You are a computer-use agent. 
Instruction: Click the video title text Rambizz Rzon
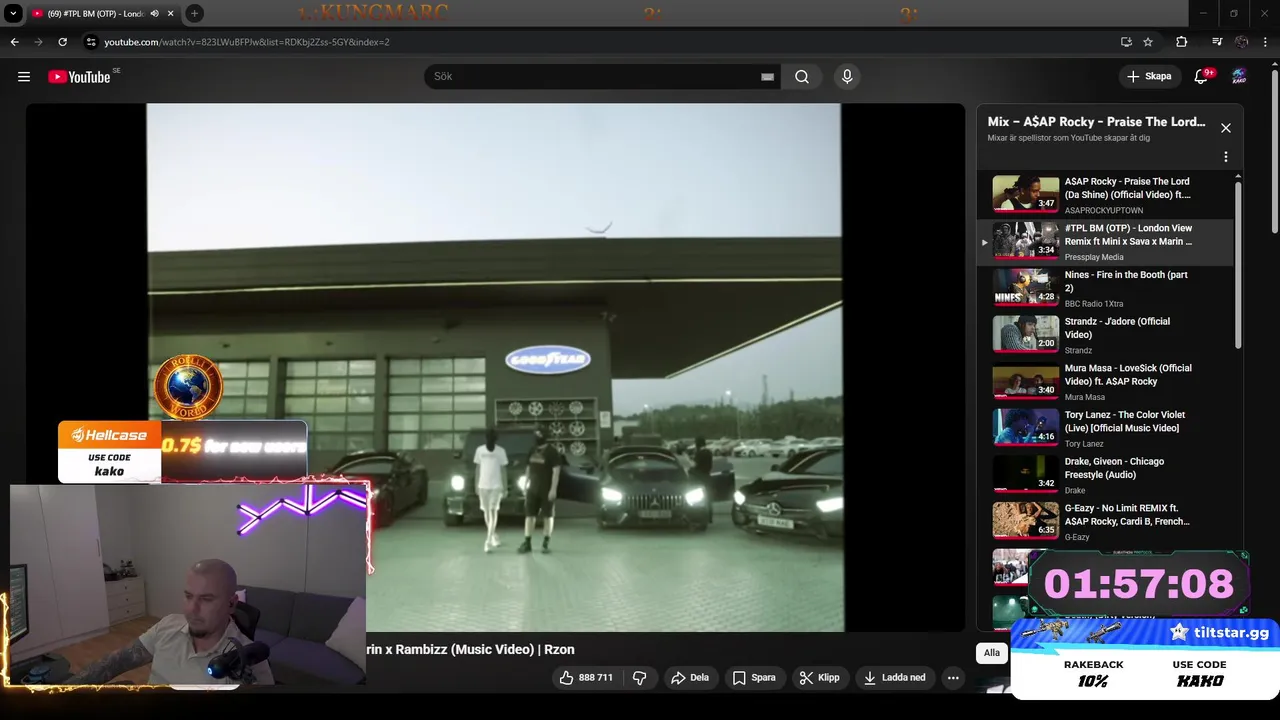coord(470,649)
